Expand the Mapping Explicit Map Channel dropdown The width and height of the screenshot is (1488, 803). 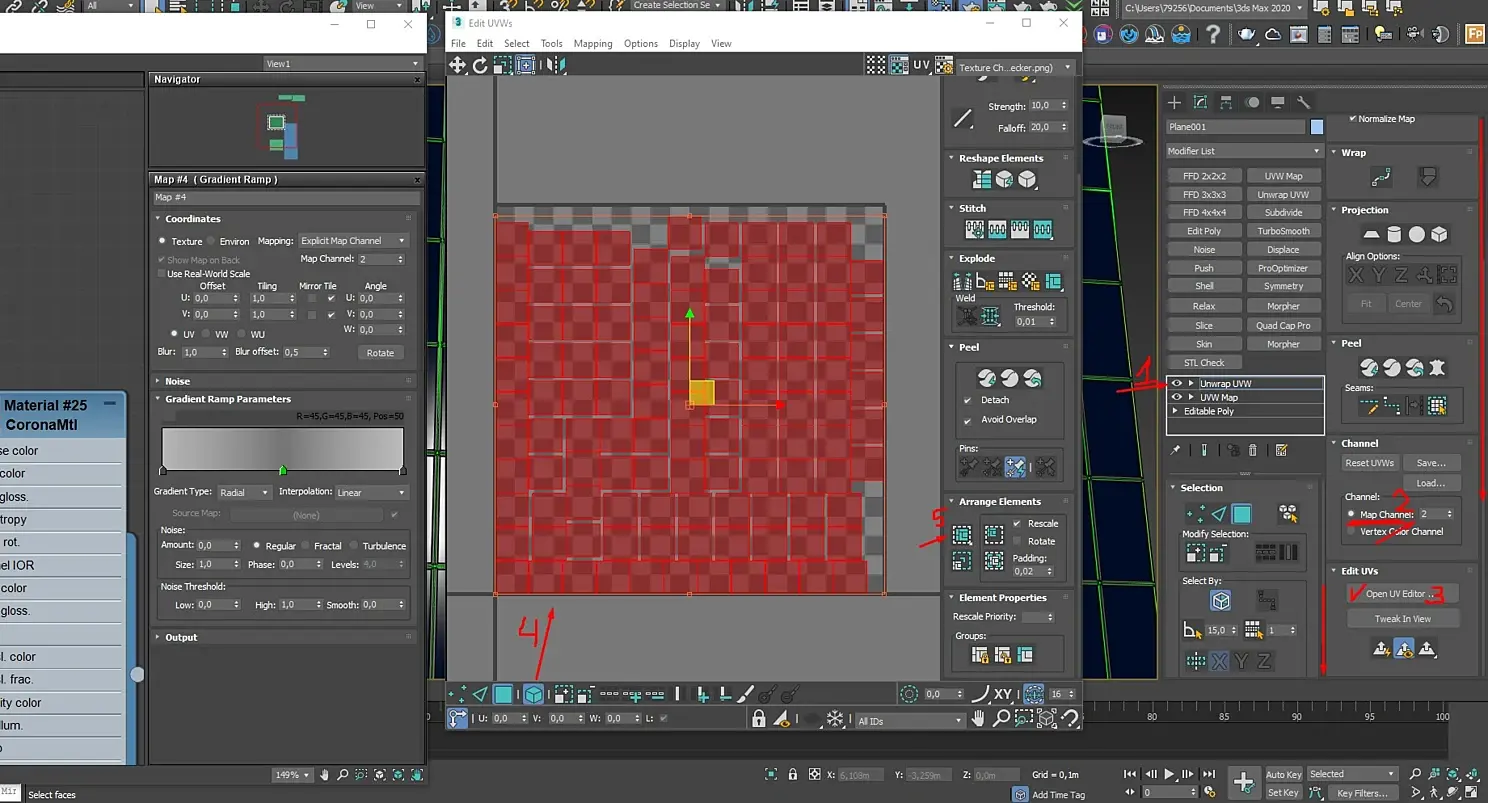click(353, 241)
